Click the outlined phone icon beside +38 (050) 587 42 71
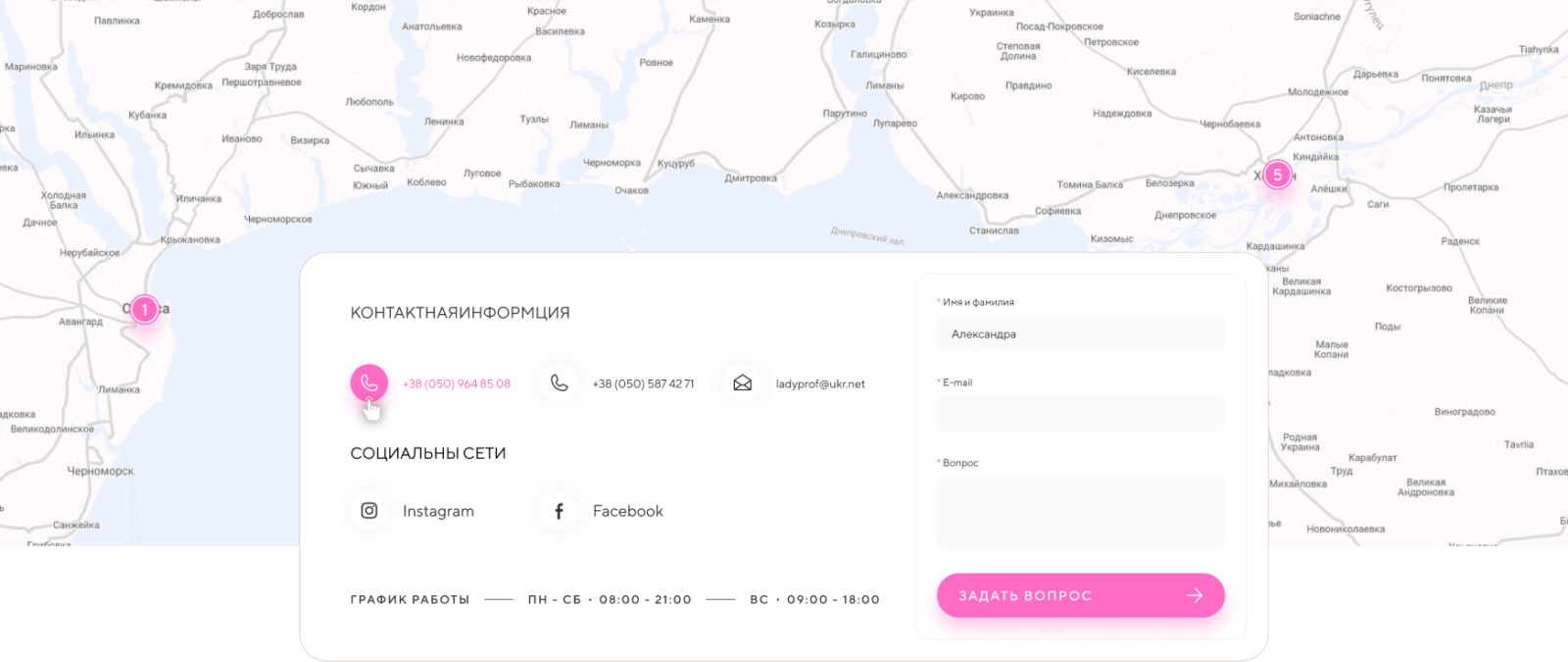Viewport: 1568px width, 662px height. coord(559,383)
